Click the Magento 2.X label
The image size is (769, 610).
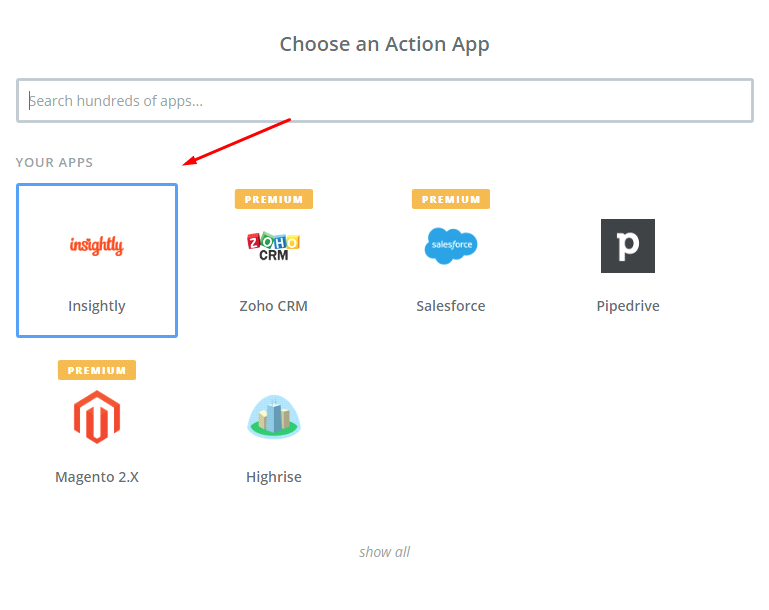click(x=97, y=477)
